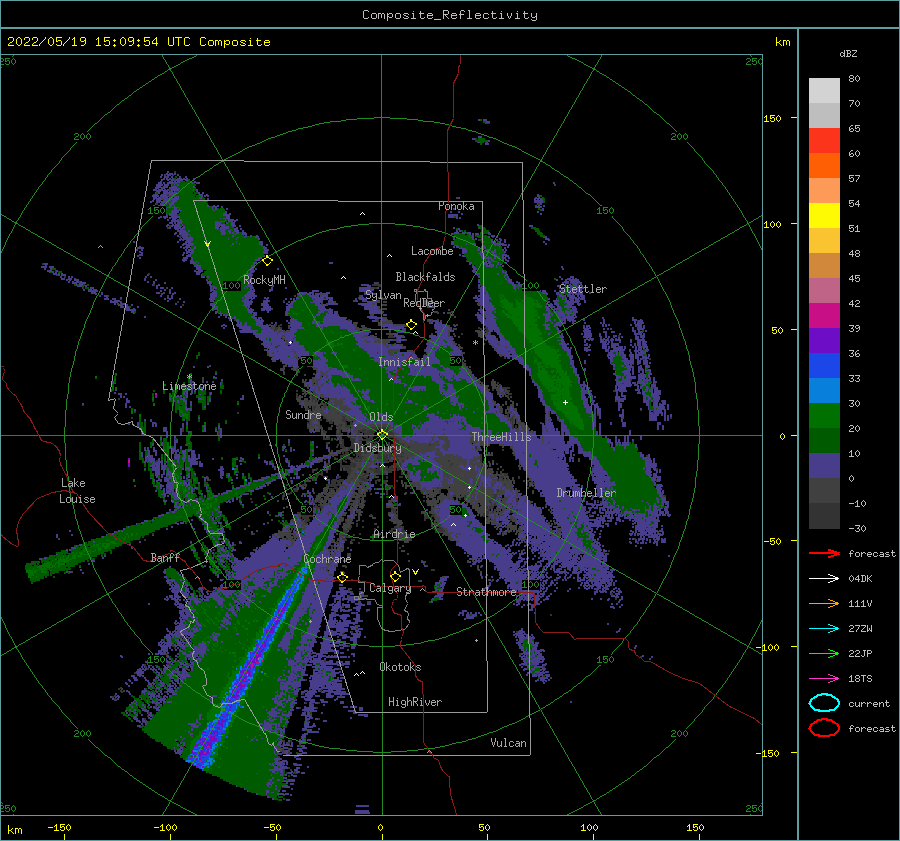Screen dimensions: 900x841
Task: Click the slate purple 10-0 dBZ swatch
Action: [x=824, y=466]
